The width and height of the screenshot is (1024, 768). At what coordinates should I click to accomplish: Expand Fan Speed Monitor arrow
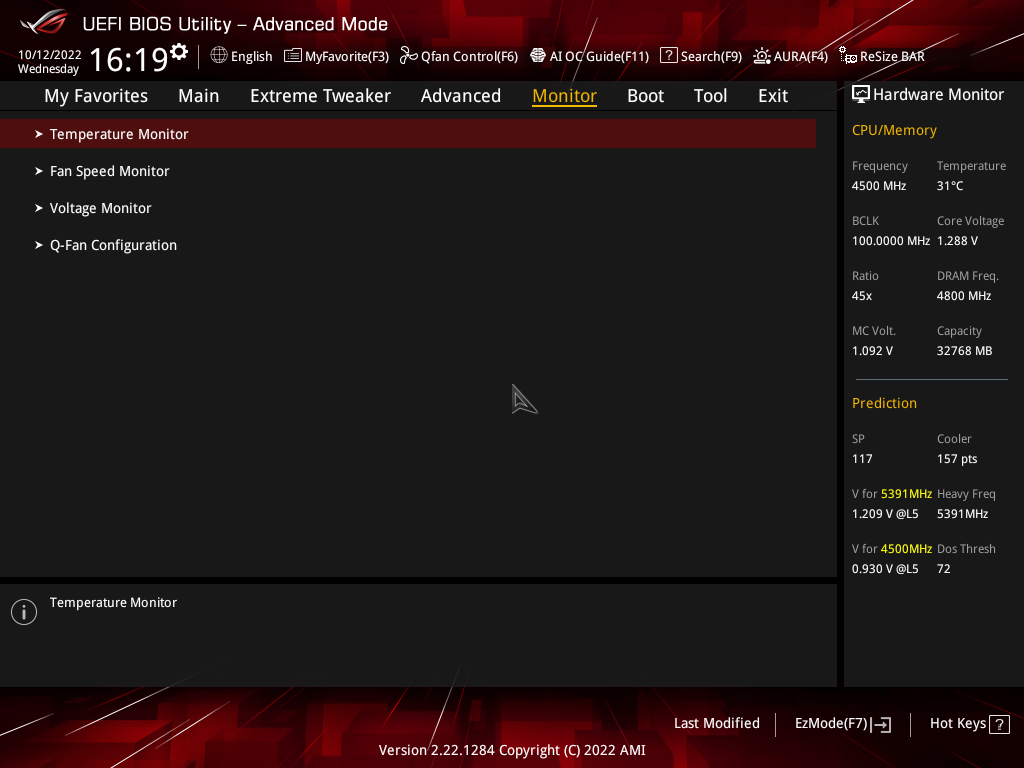point(39,171)
